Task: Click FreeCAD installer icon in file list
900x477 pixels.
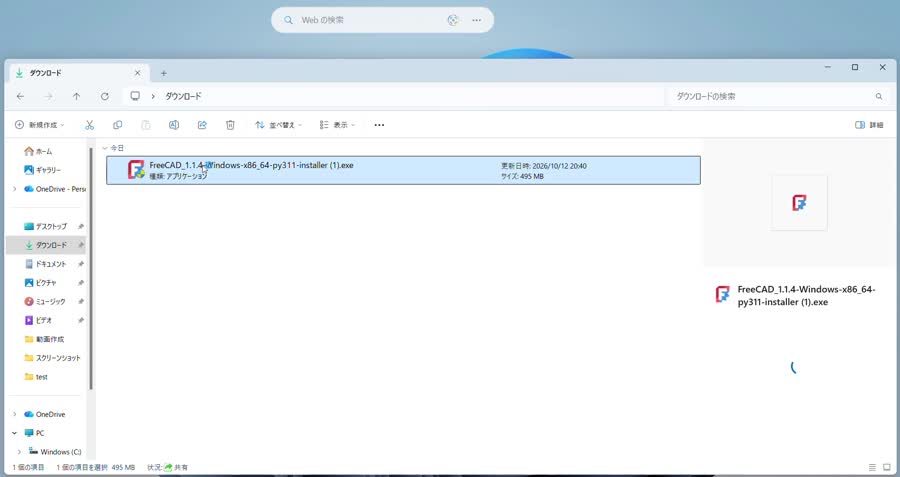Action: tap(136, 170)
